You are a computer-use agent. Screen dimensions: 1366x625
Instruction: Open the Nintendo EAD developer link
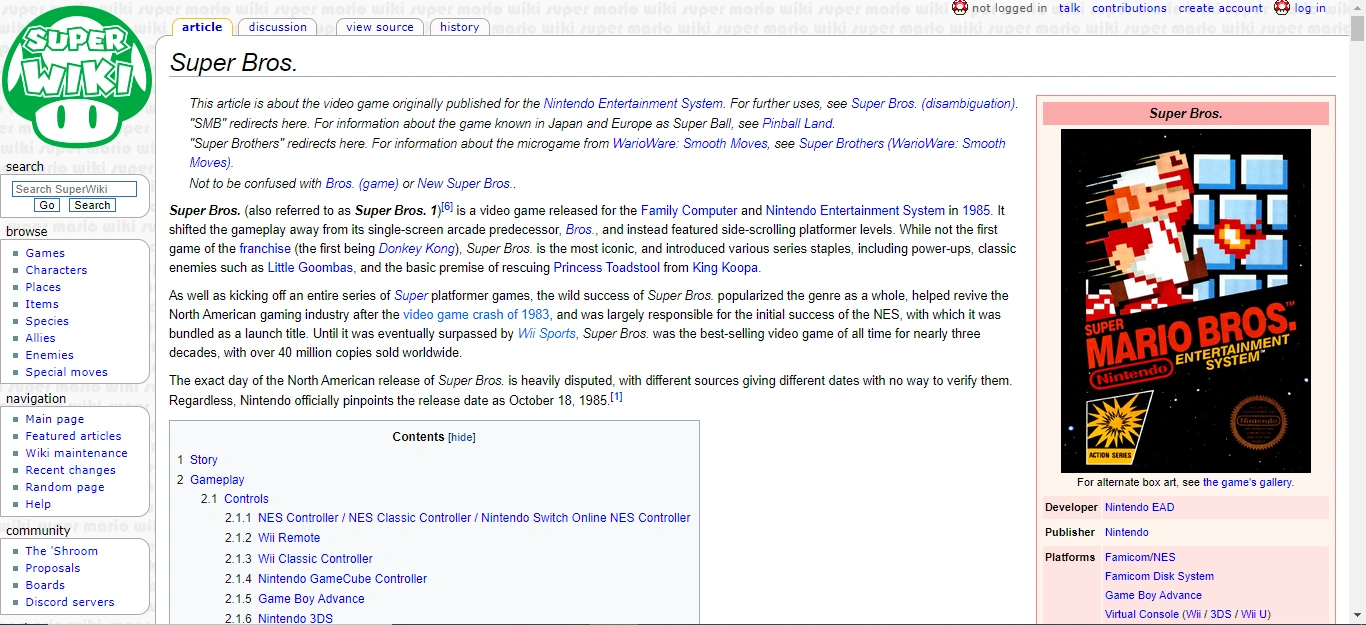point(1139,507)
